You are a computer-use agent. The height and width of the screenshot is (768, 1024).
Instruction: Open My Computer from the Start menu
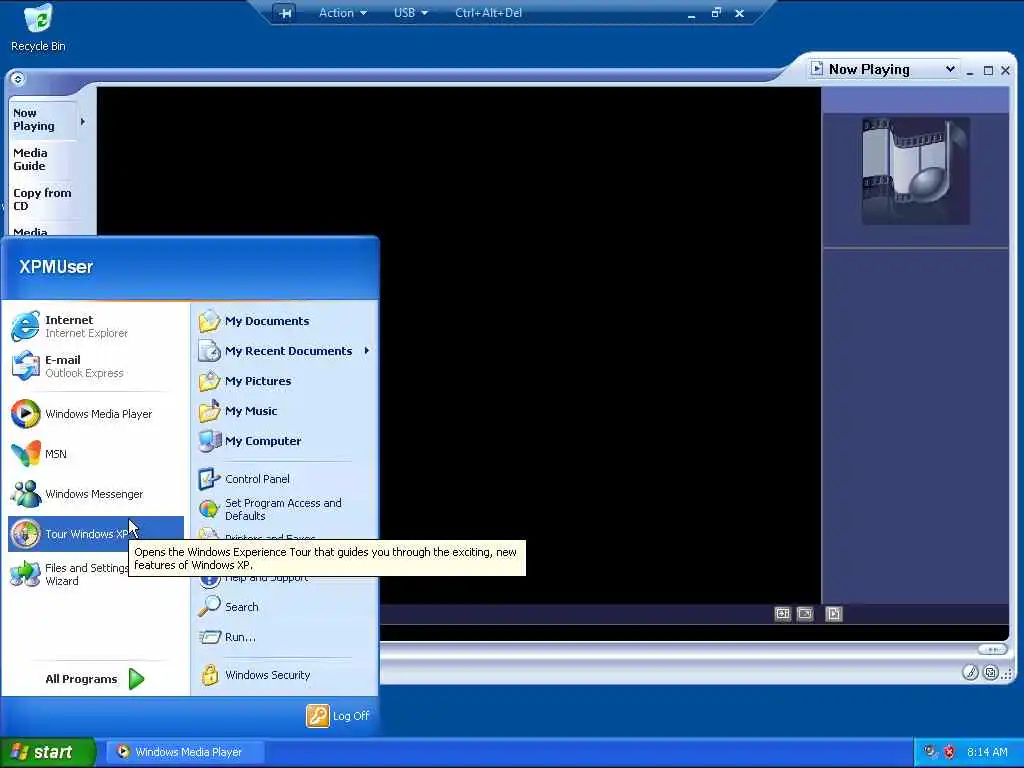(285, 441)
